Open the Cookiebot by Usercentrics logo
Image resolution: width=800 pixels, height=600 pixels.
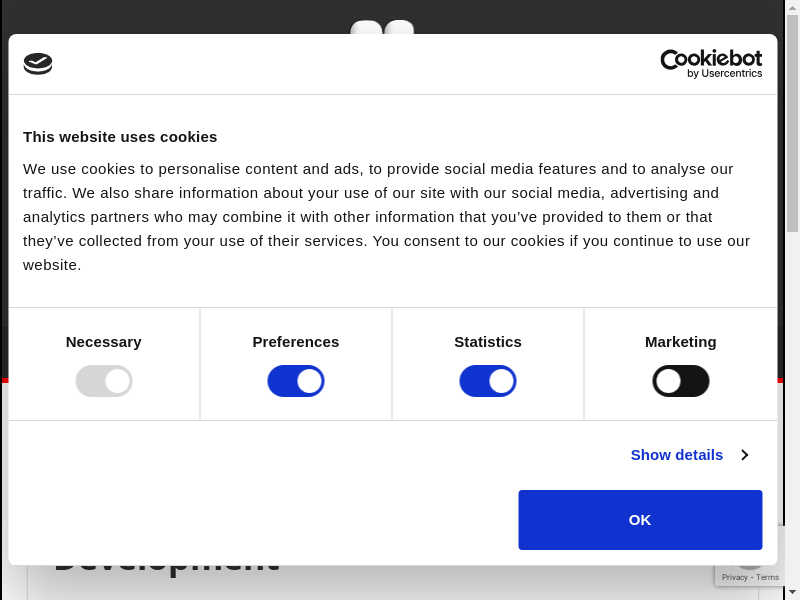711,64
